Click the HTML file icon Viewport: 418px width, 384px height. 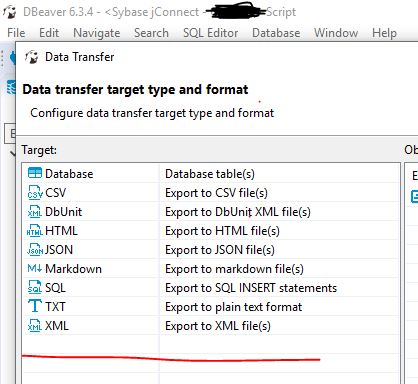coord(35,230)
